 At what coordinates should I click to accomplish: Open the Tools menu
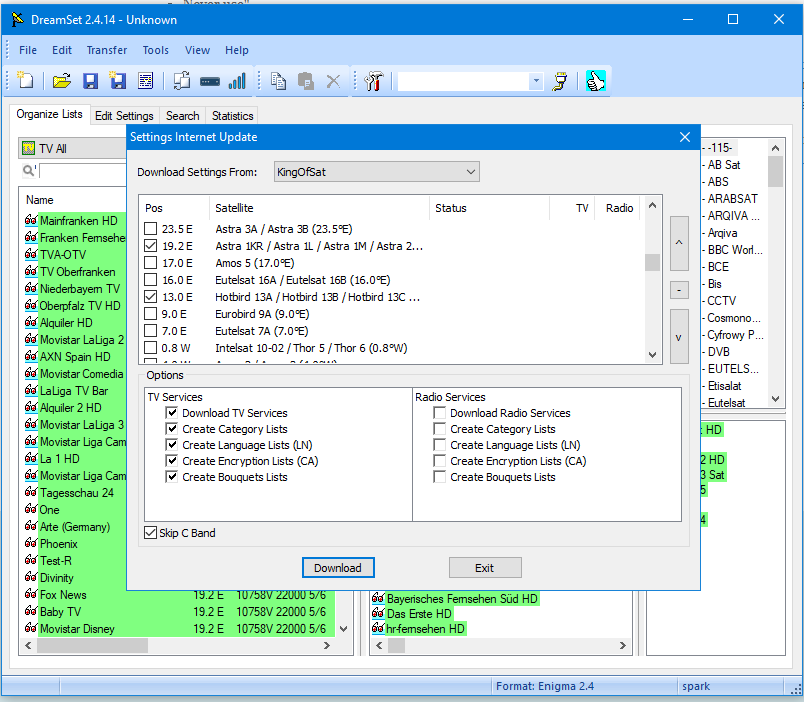155,50
